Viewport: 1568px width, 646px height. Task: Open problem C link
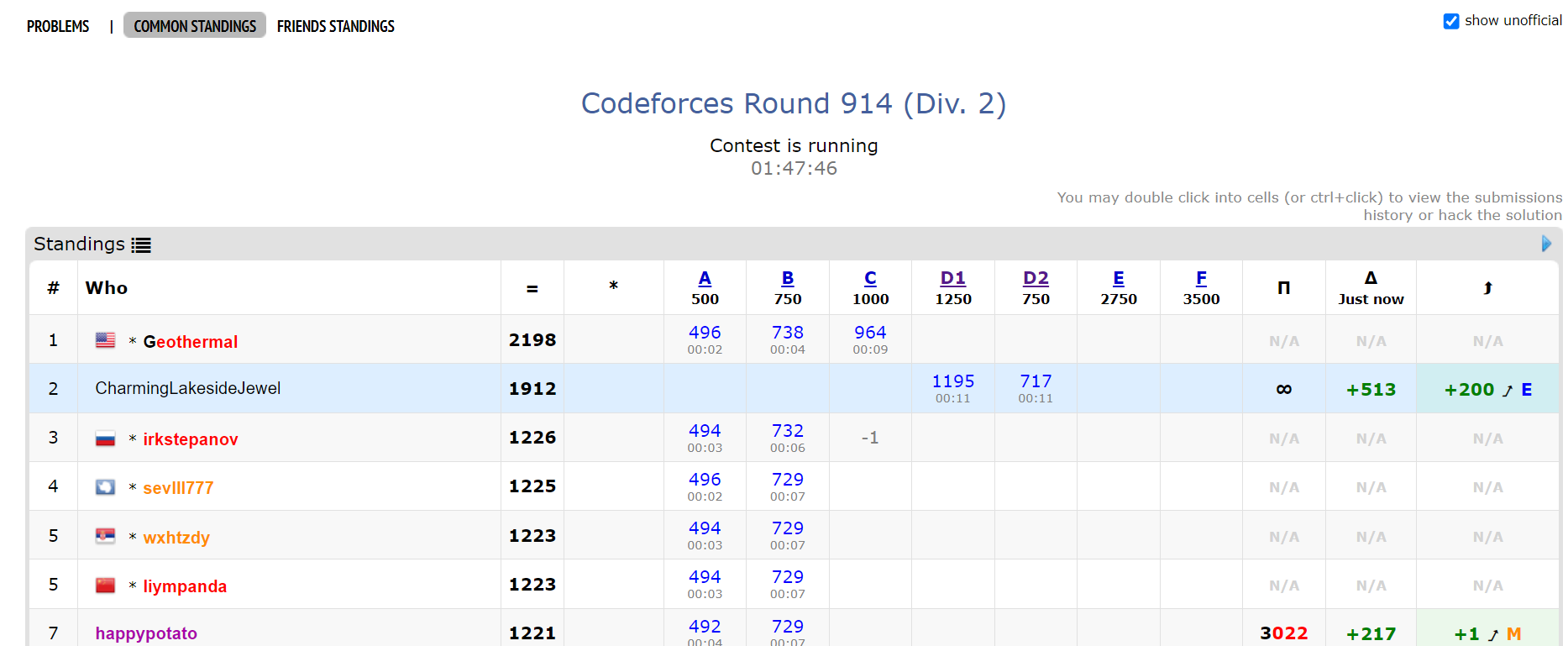pyautogui.click(x=870, y=278)
